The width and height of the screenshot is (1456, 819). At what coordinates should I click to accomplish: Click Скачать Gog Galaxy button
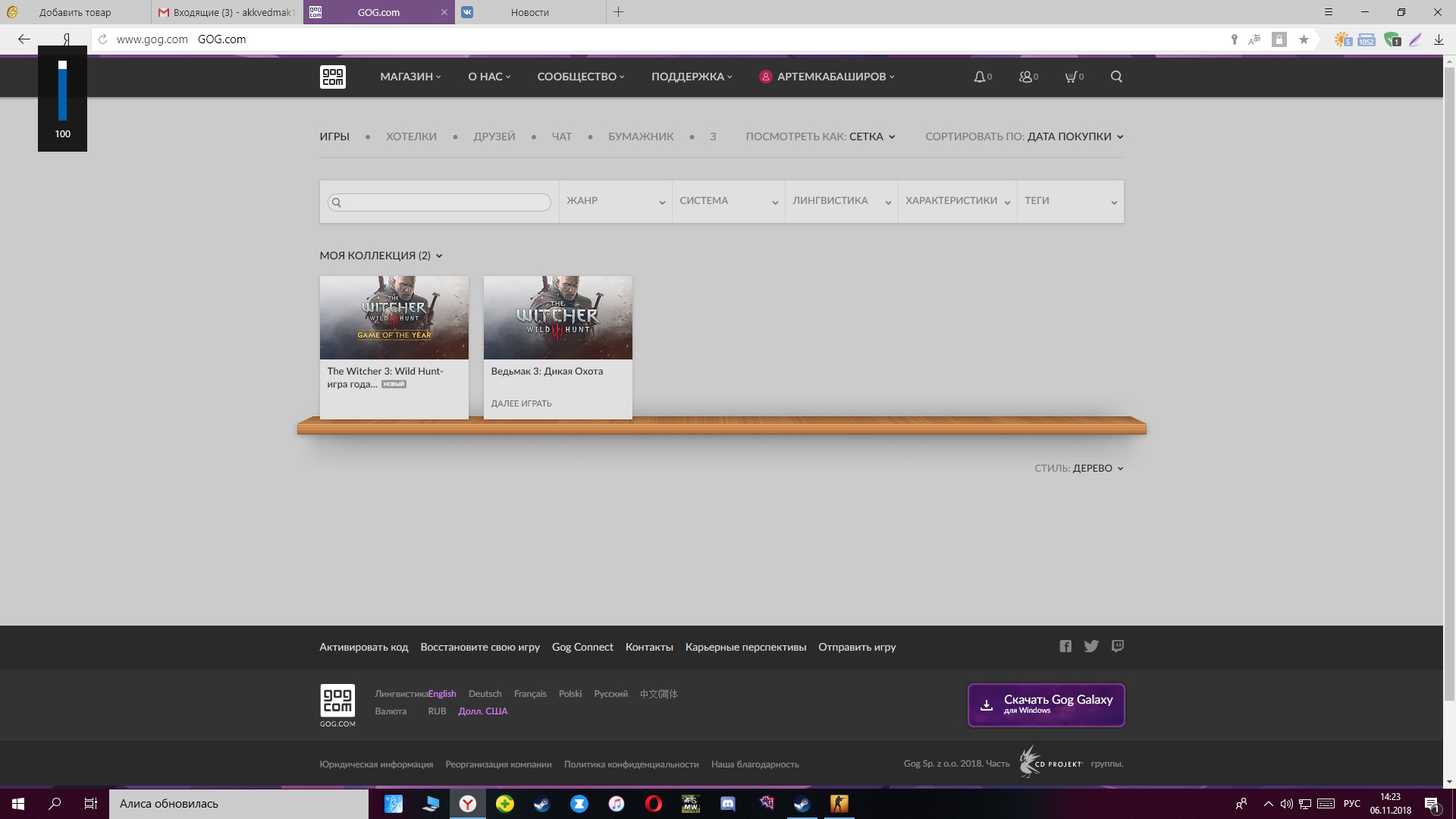pos(1046,704)
